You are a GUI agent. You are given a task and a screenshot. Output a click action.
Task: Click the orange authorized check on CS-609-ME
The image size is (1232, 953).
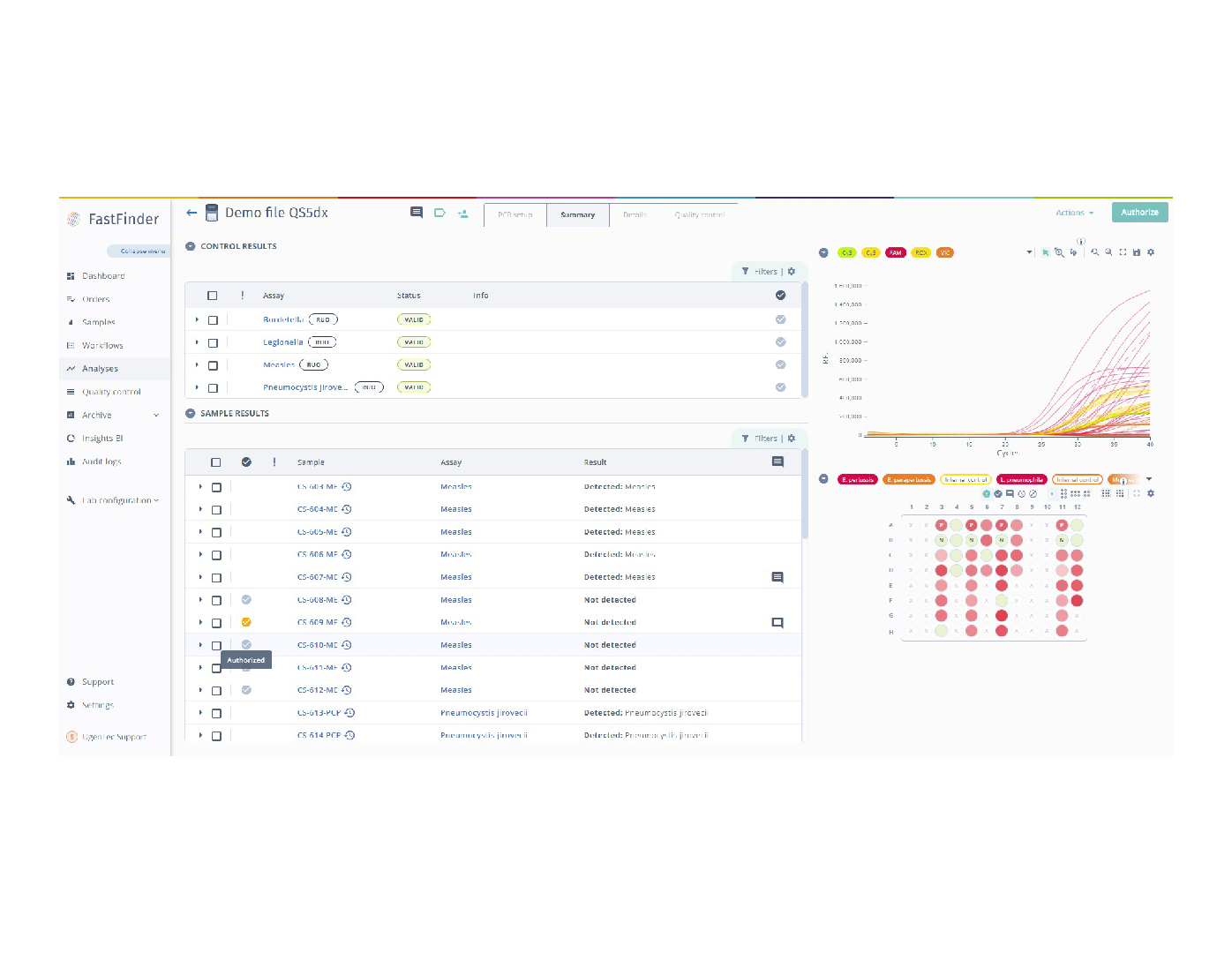pos(246,622)
